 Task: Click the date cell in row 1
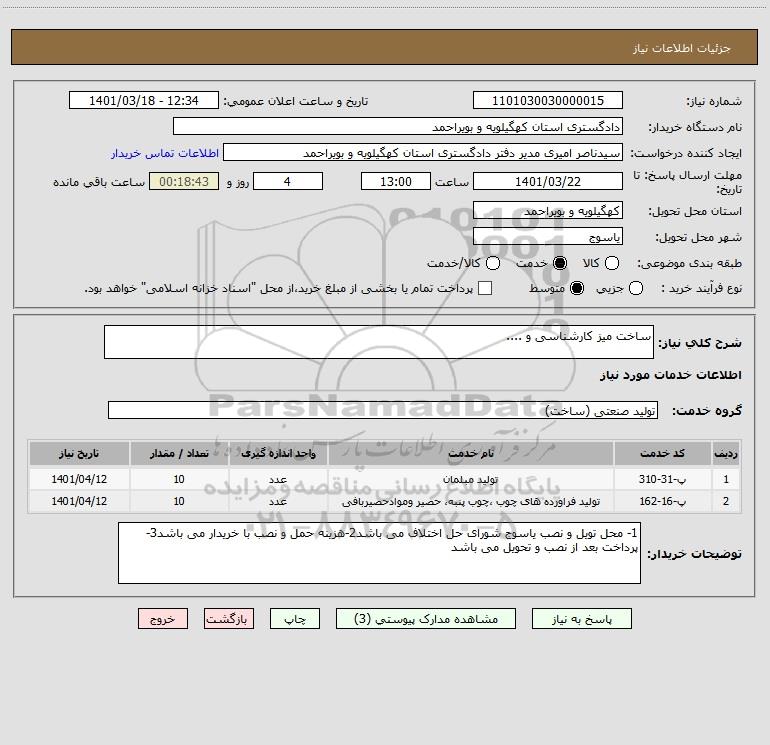pyautogui.click(x=79, y=479)
